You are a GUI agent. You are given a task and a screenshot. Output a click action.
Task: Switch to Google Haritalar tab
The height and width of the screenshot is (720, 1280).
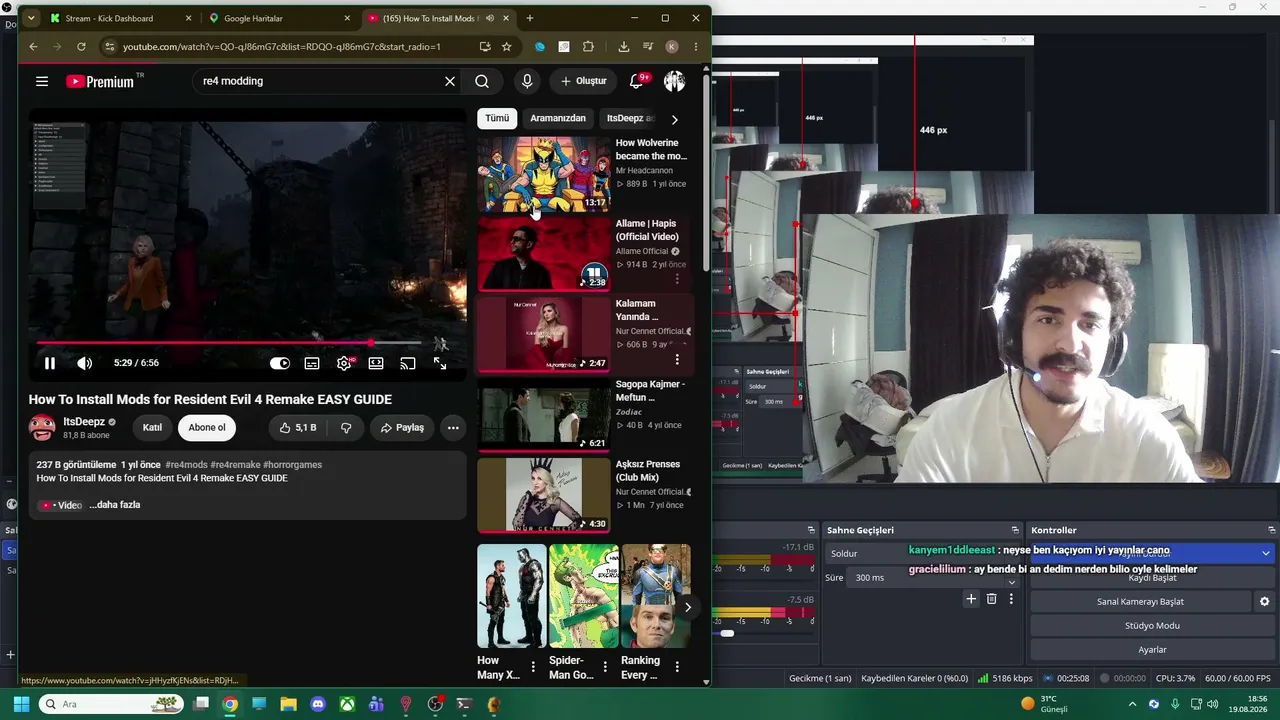[x=280, y=18]
